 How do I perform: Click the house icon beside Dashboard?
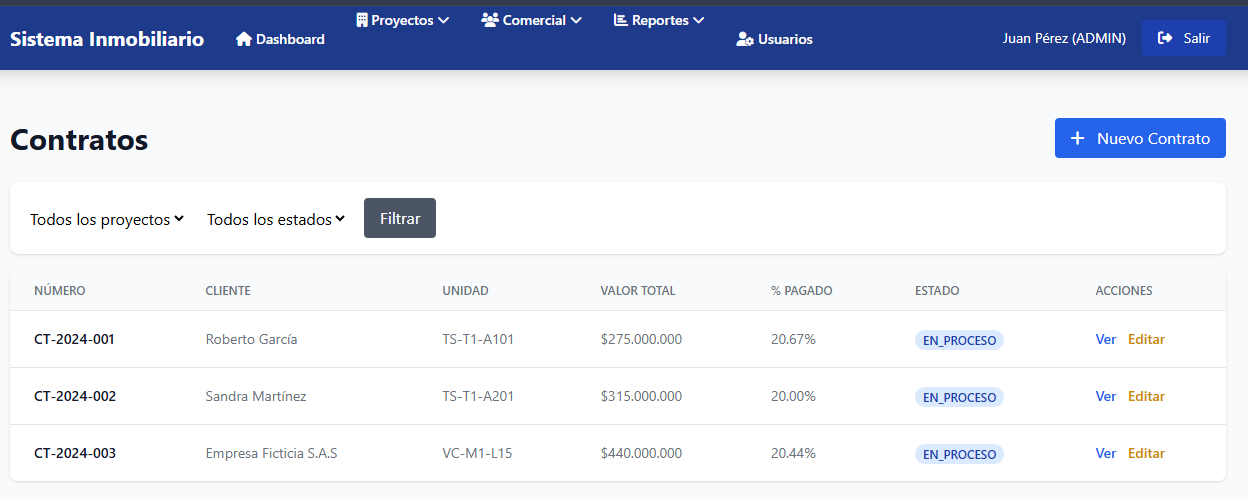[243, 39]
